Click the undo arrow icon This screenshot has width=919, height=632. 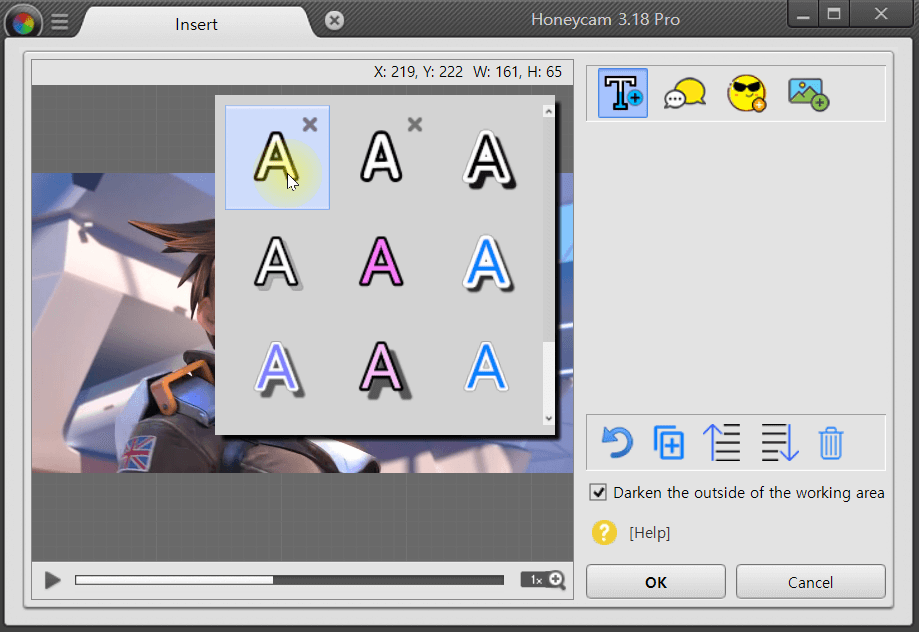tap(617, 442)
